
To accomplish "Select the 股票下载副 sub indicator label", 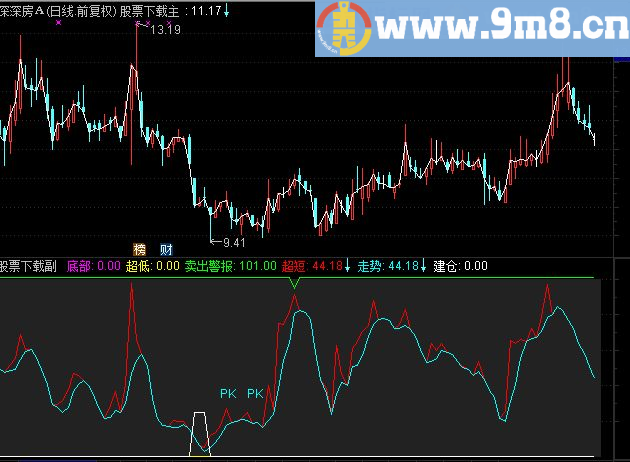I will pyautogui.click(x=28, y=266).
